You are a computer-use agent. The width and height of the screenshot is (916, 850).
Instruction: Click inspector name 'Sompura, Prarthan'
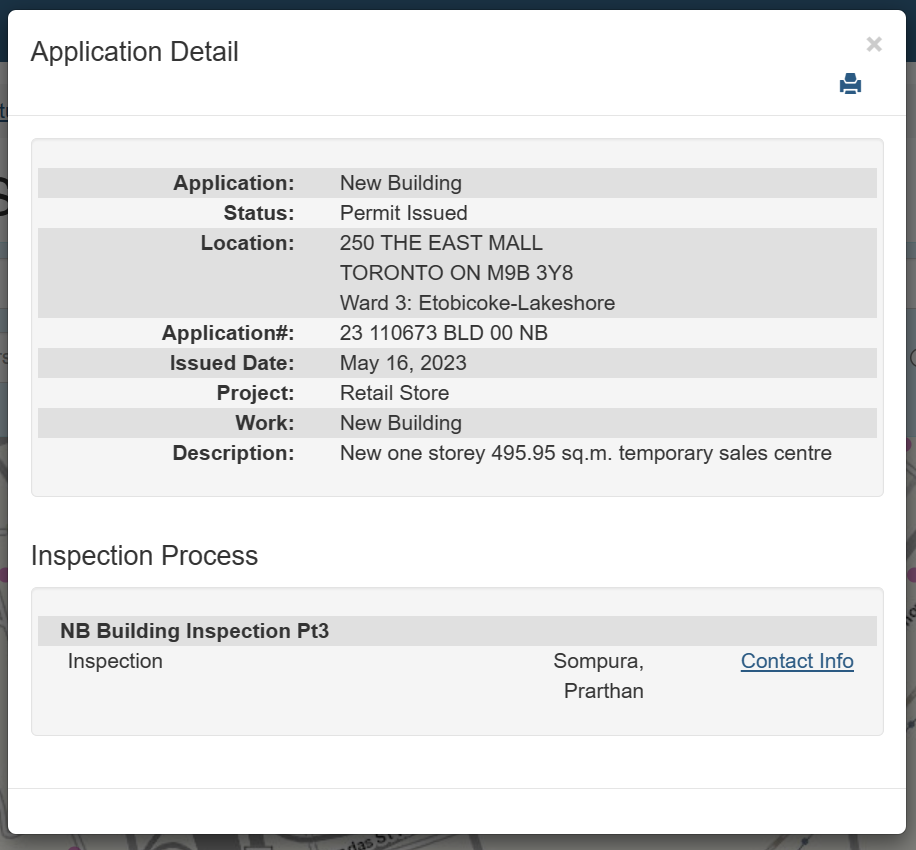(598, 676)
